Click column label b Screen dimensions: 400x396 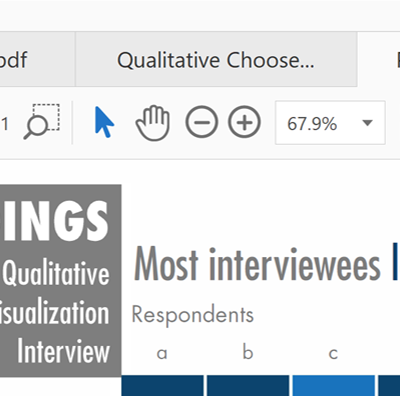(248, 351)
